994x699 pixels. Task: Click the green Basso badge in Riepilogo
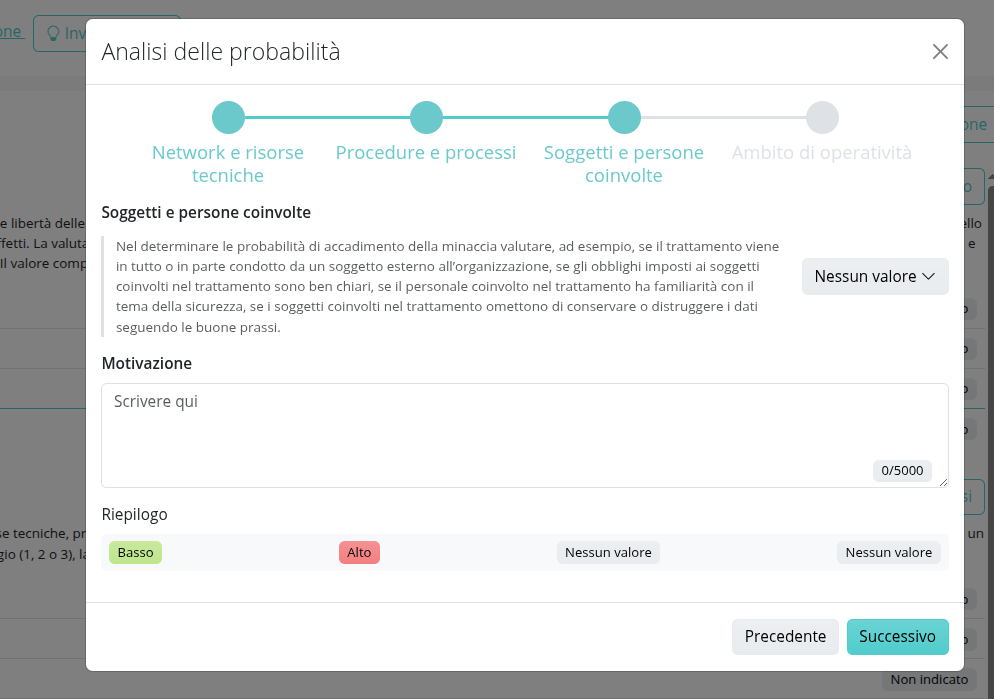(x=135, y=552)
